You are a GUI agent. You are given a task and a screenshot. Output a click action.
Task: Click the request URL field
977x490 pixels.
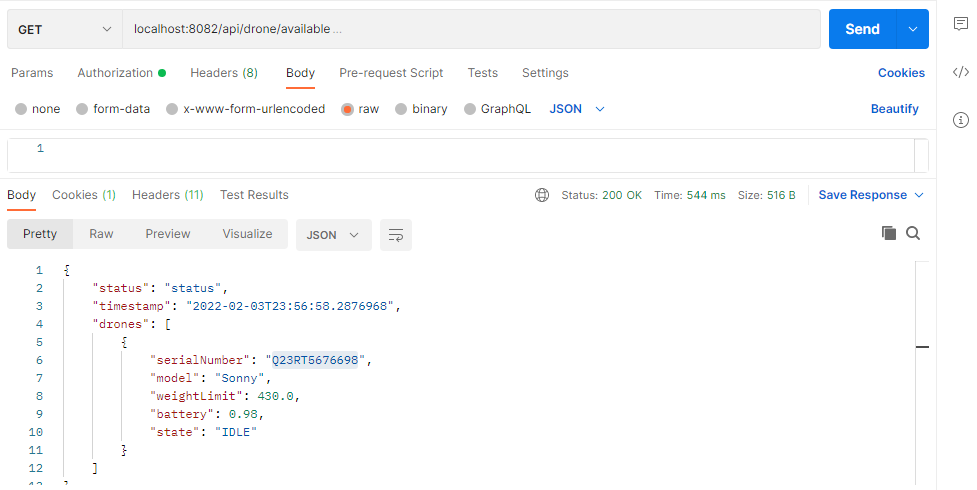471,29
